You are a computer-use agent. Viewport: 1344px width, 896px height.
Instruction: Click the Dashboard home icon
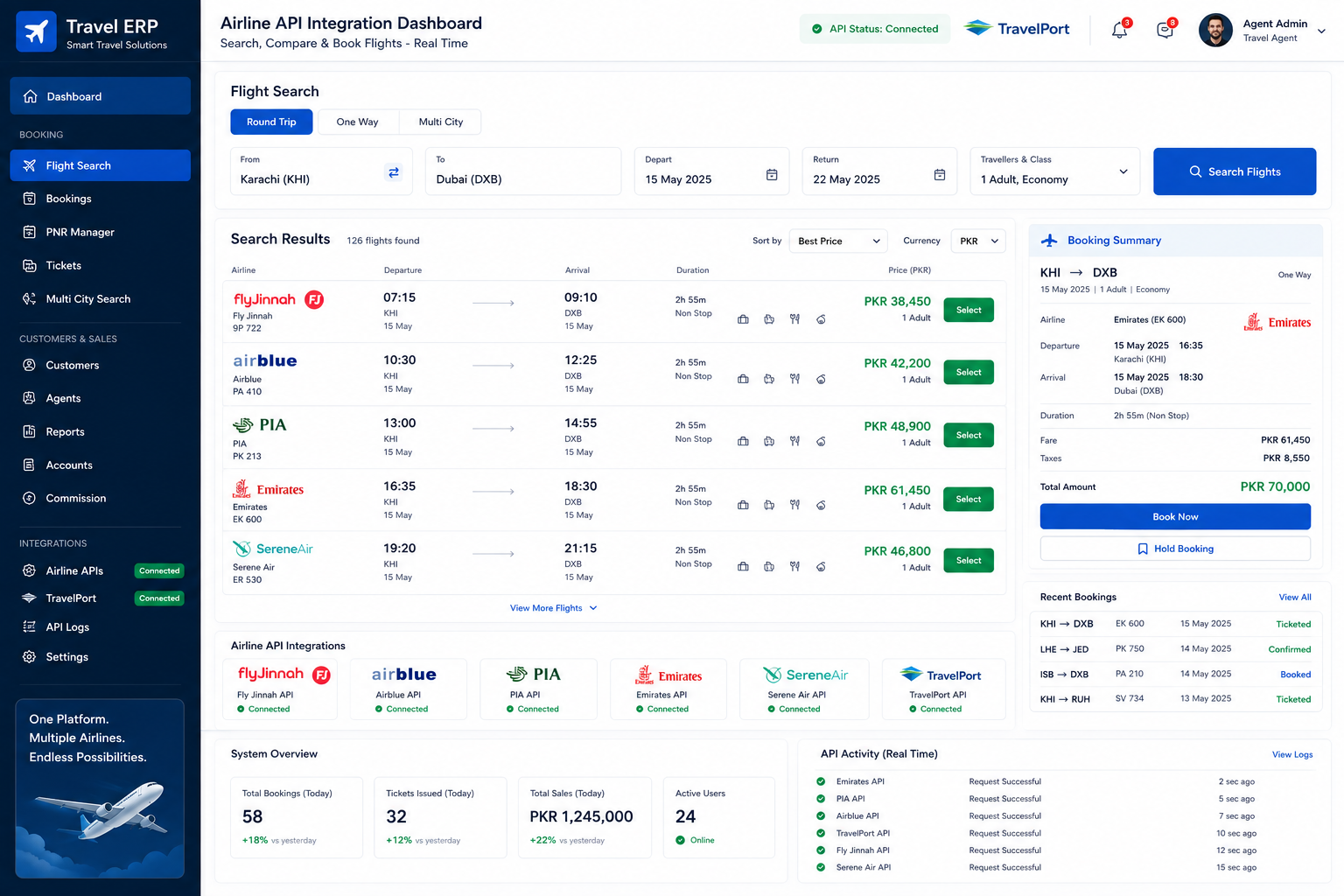(x=31, y=96)
